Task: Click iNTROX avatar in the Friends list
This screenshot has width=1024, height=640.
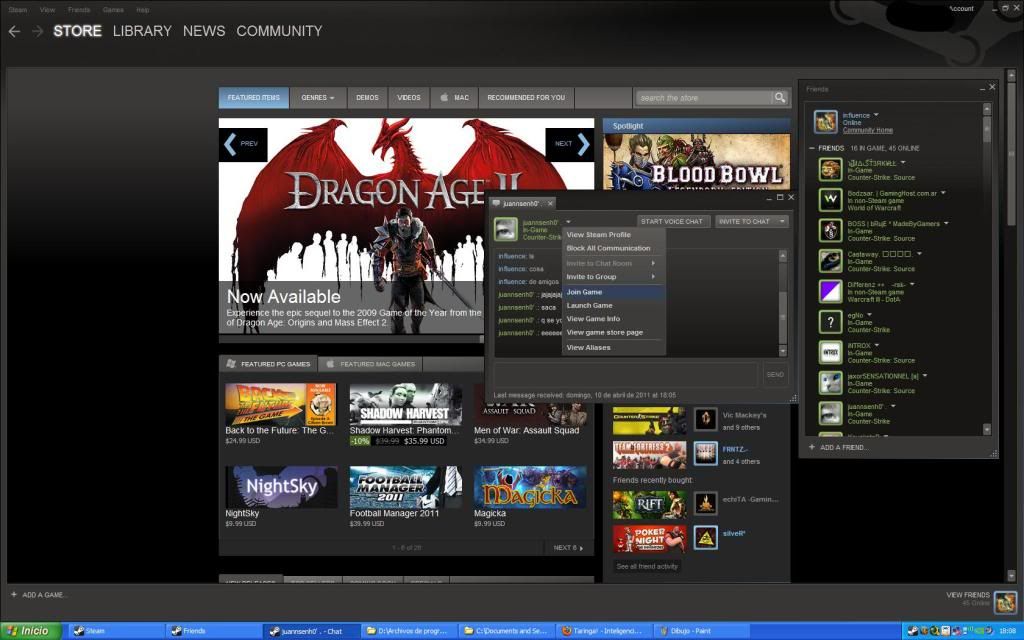Action: tap(831, 352)
